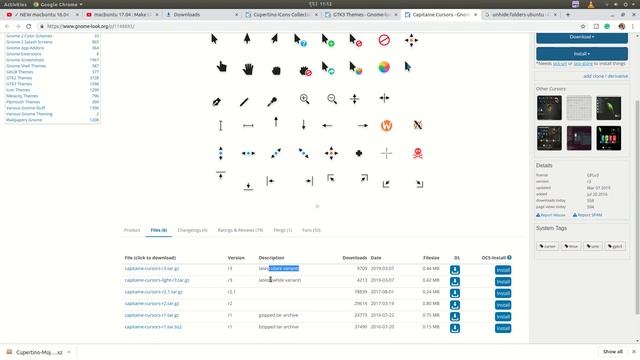Click the Report SPAM link
640x360 pixels.
coord(587,215)
